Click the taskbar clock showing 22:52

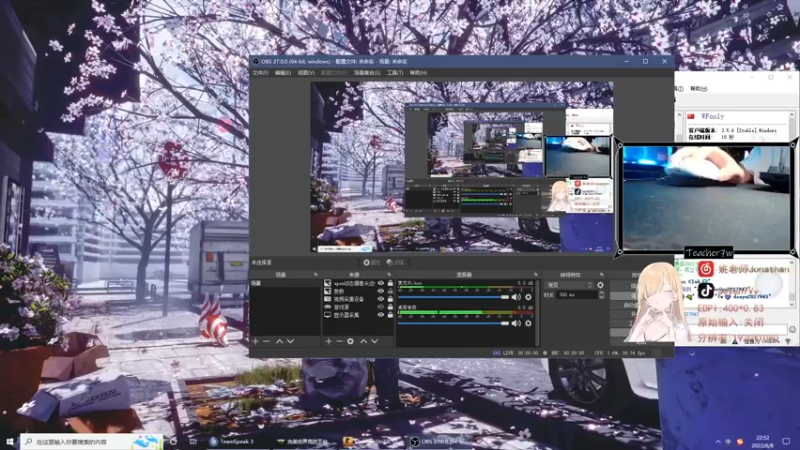coord(762,441)
